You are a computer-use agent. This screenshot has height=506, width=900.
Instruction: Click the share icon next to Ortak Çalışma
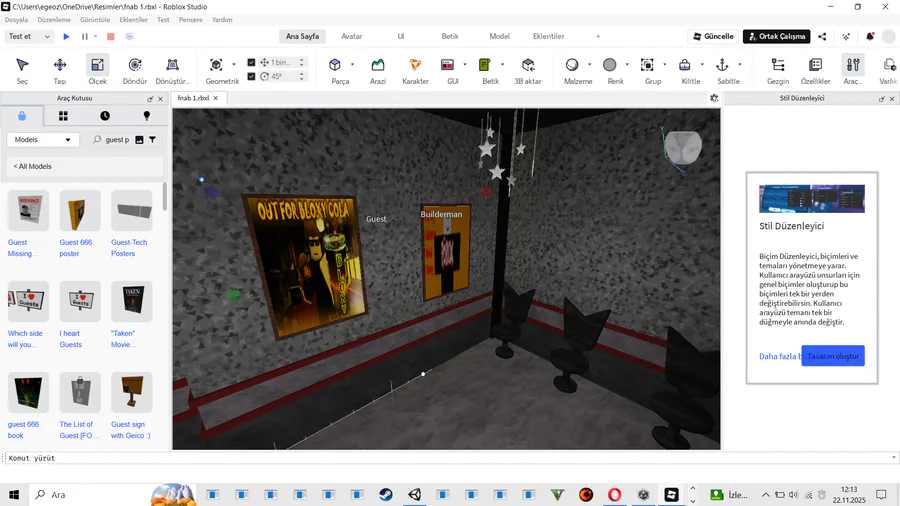822,36
